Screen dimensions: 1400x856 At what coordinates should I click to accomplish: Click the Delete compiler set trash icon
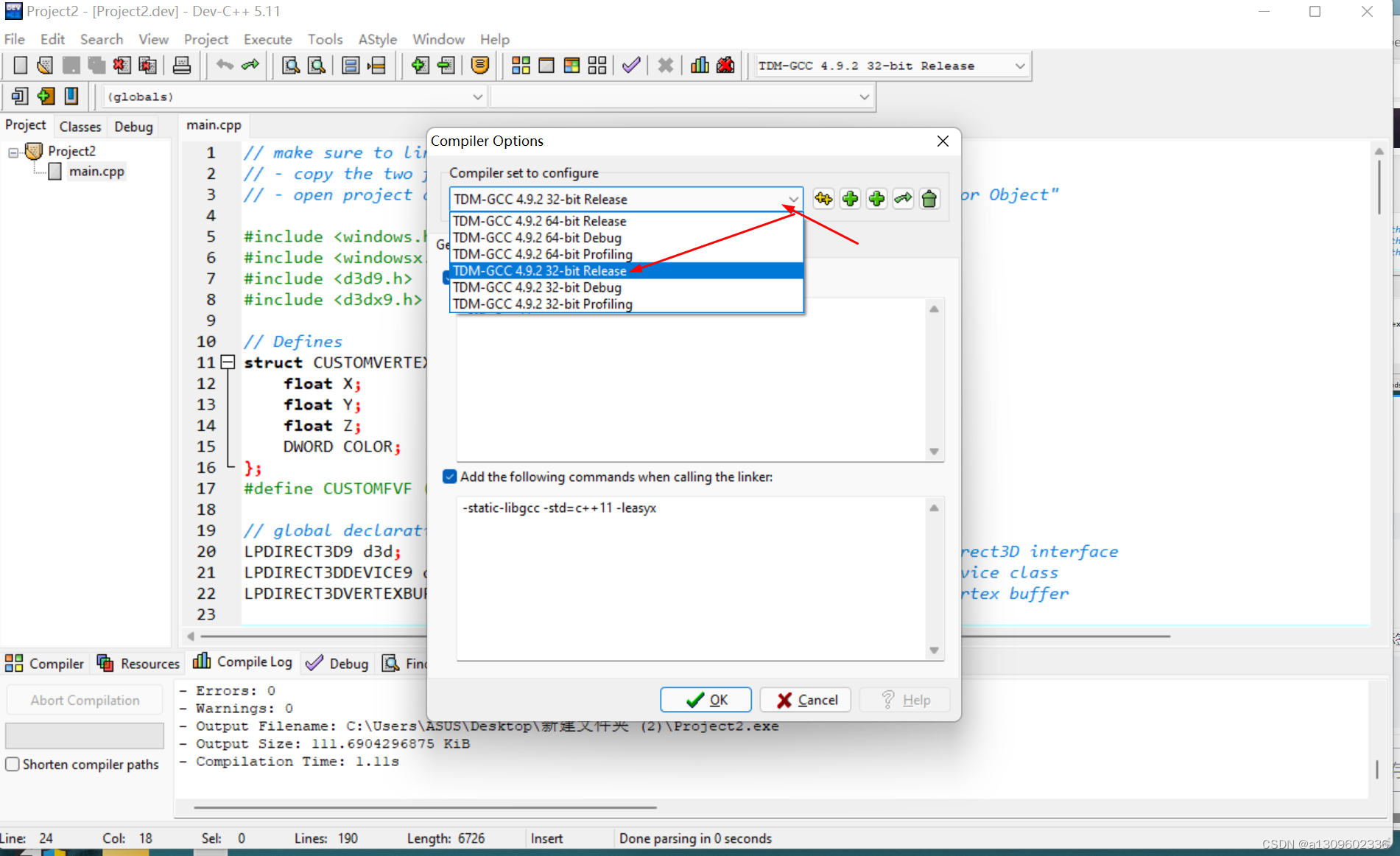[929, 199]
